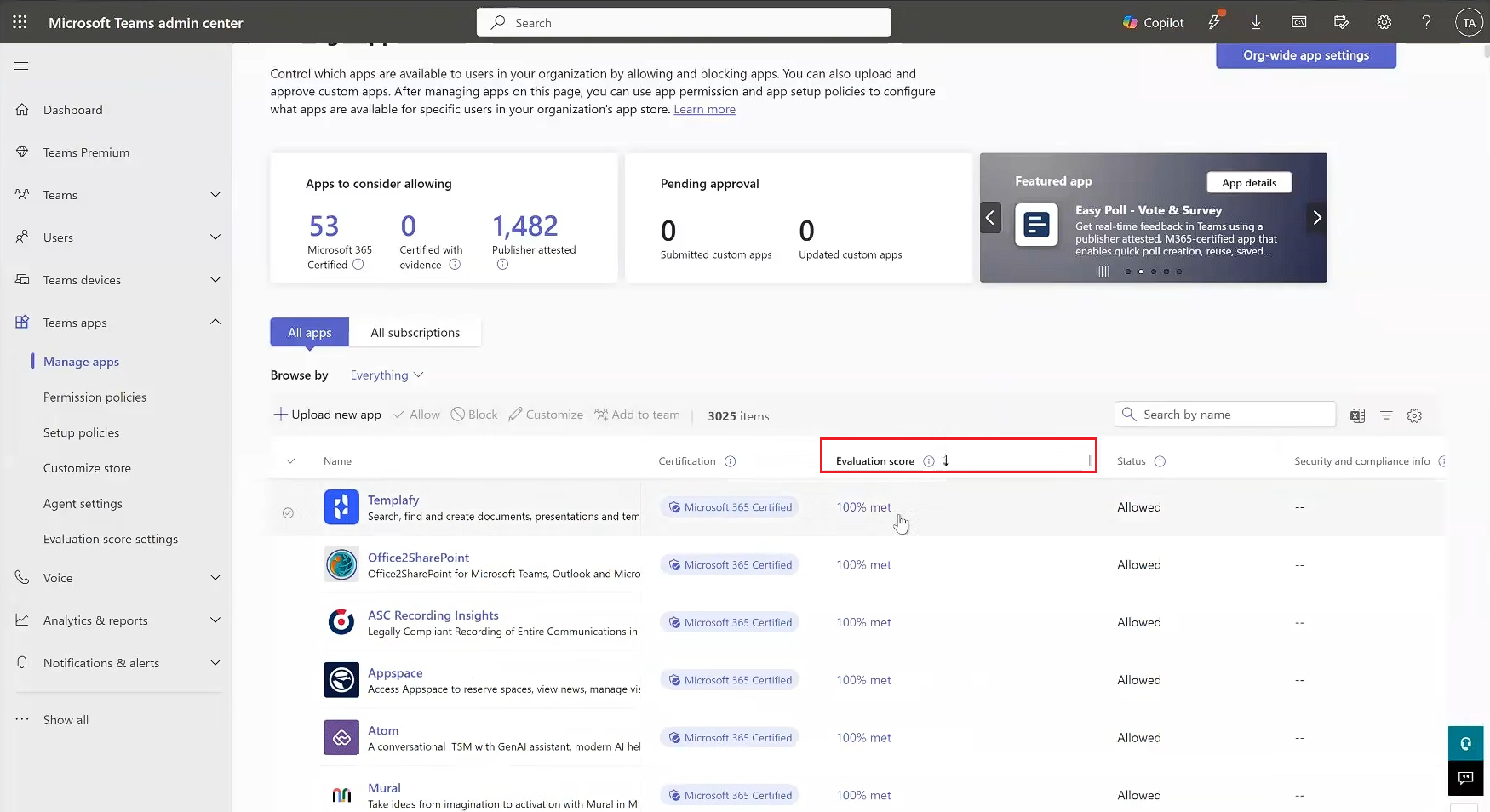Open Copilot in the header
The width and height of the screenshot is (1490, 812).
[1153, 23]
